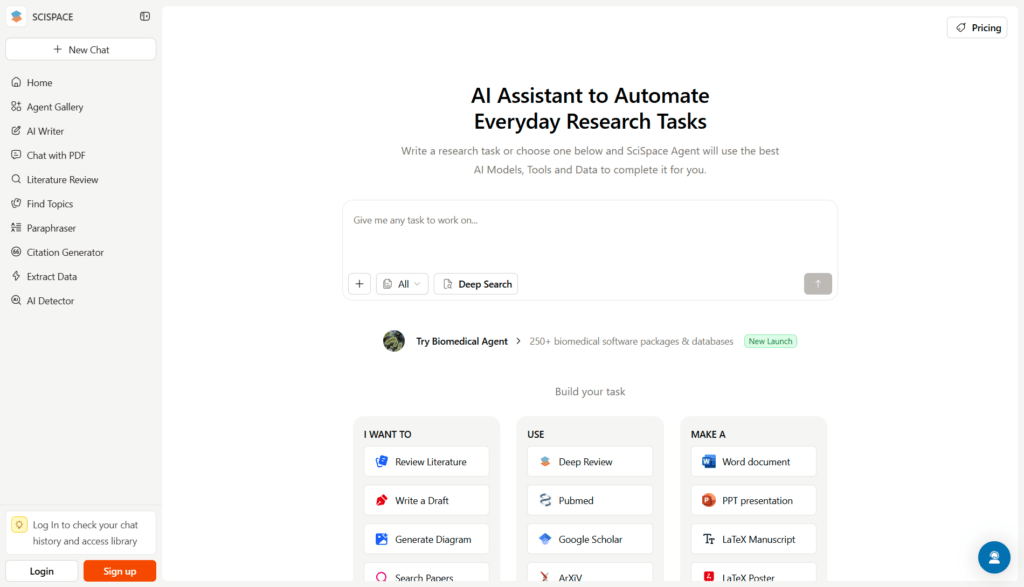The width and height of the screenshot is (1024, 587).
Task: Click the plus attachment icon
Action: (359, 284)
